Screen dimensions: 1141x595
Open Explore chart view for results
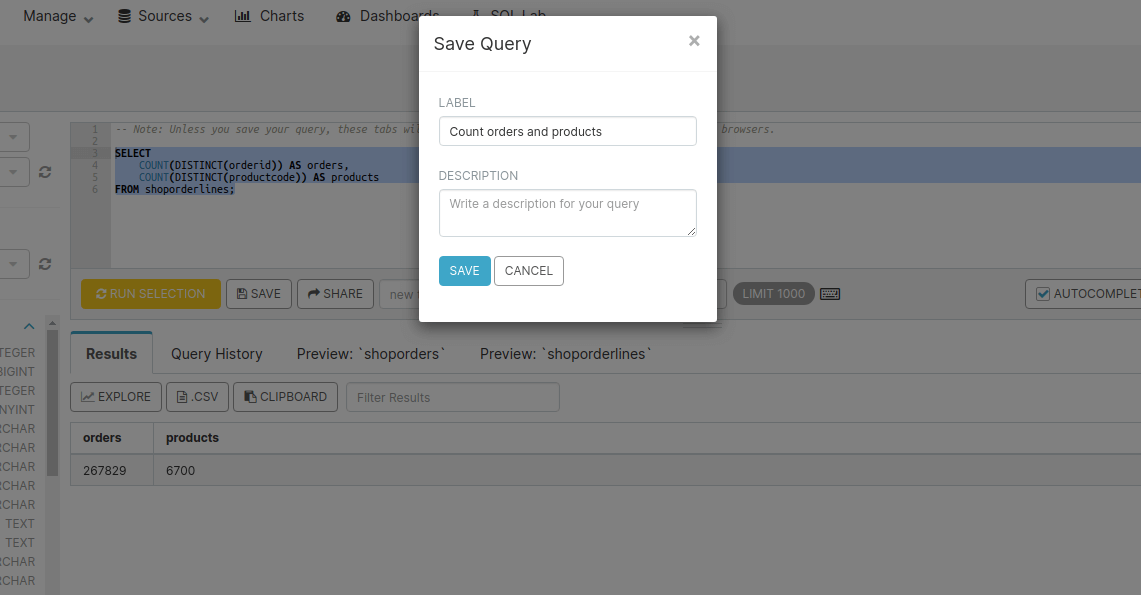click(x=116, y=397)
